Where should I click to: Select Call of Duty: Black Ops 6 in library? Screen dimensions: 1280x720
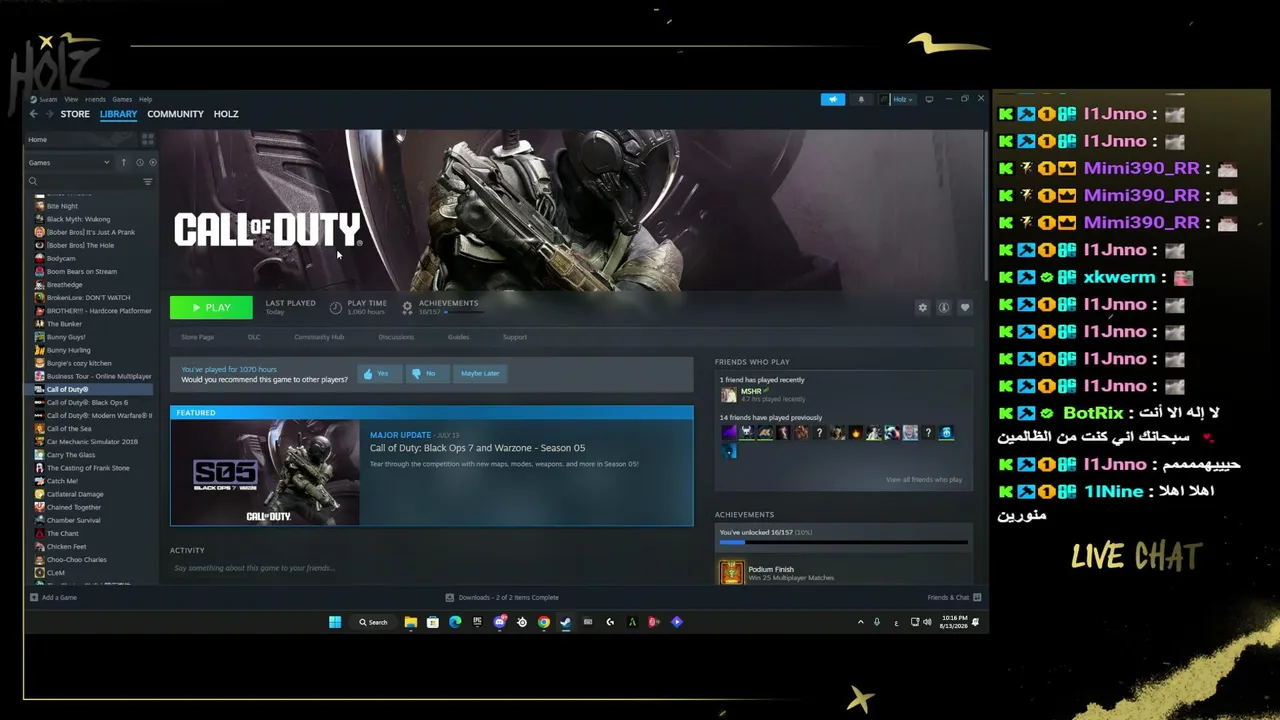87,402
